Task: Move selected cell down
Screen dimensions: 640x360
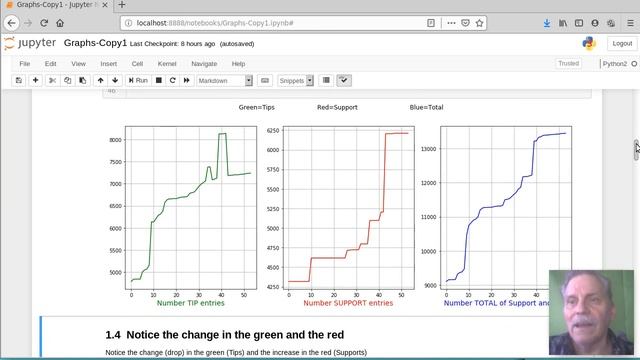Action: pyautogui.click(x=115, y=80)
